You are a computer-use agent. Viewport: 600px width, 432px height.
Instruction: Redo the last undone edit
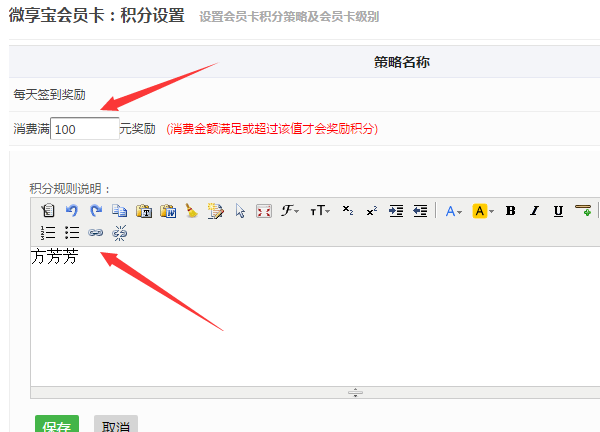96,211
